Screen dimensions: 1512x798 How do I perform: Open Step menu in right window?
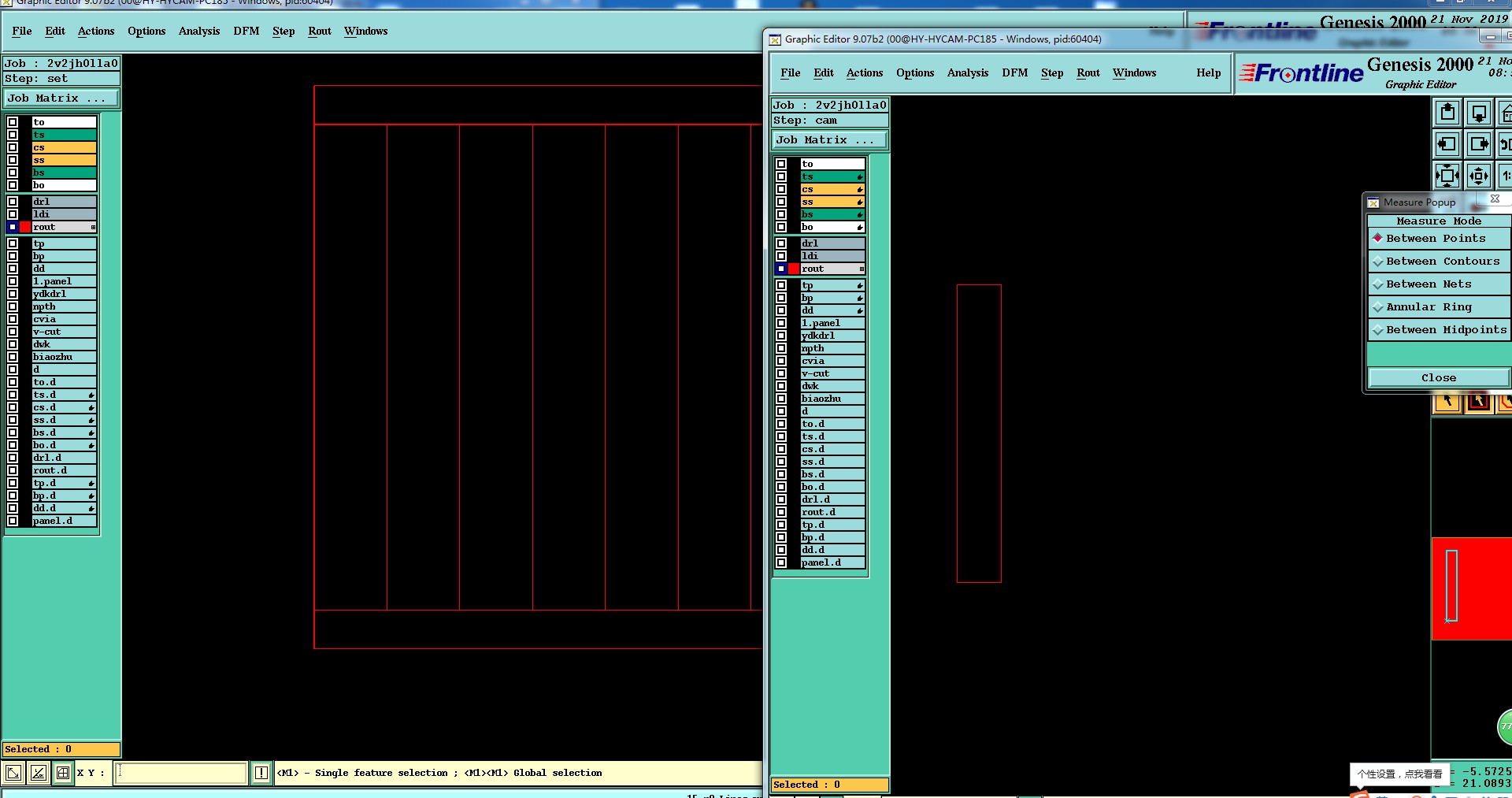tap(1052, 72)
